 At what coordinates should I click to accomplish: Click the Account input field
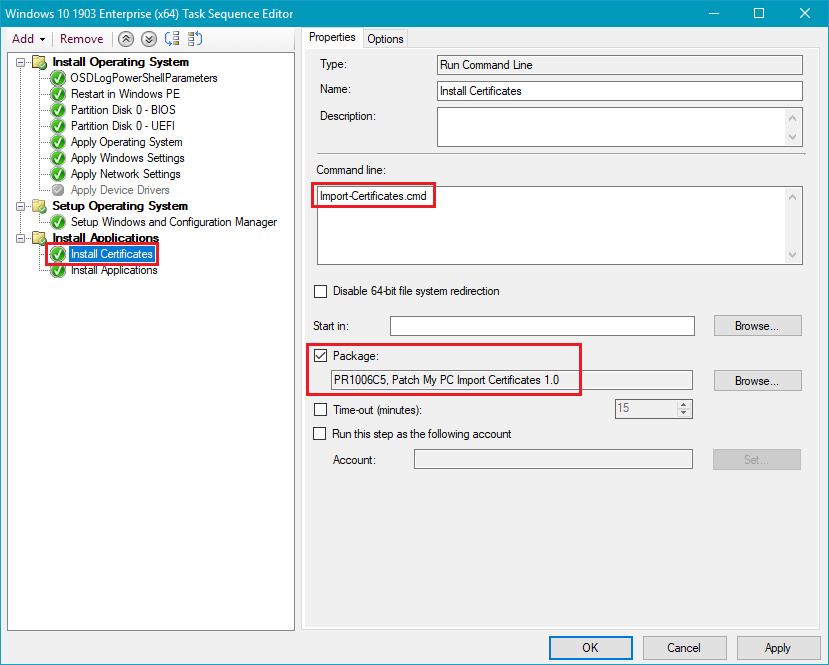[553, 459]
